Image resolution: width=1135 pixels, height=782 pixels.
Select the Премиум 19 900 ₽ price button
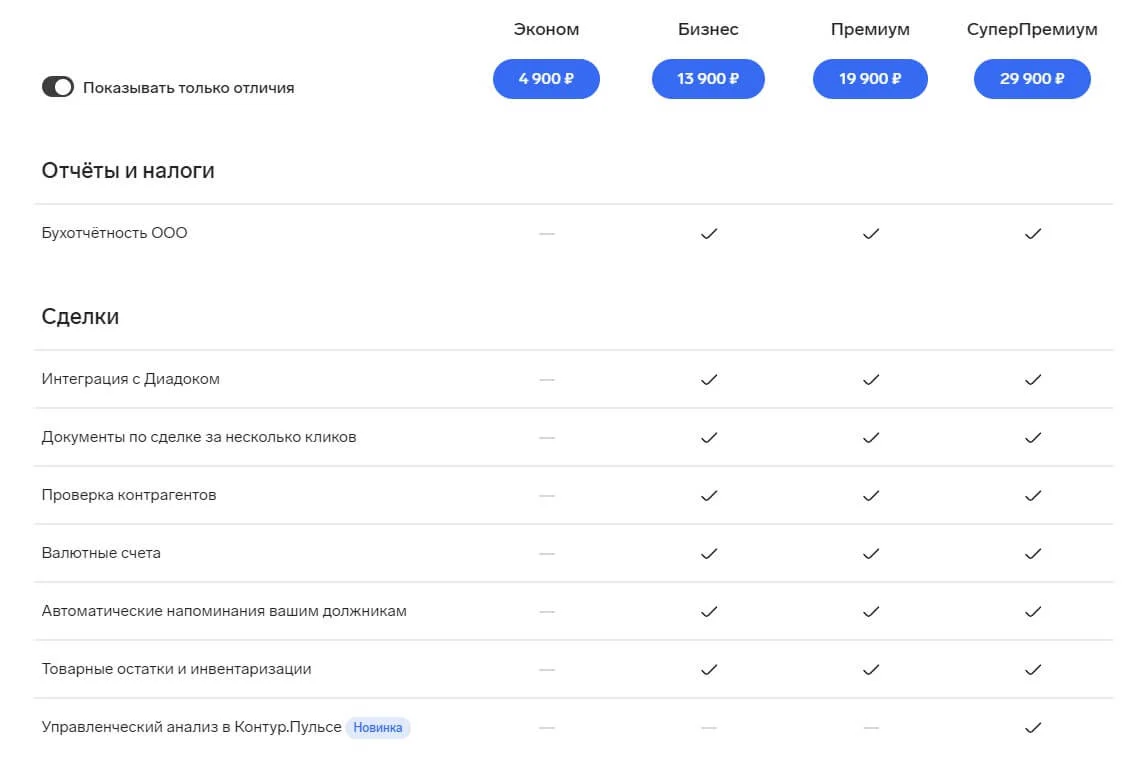pyautogui.click(x=870, y=79)
